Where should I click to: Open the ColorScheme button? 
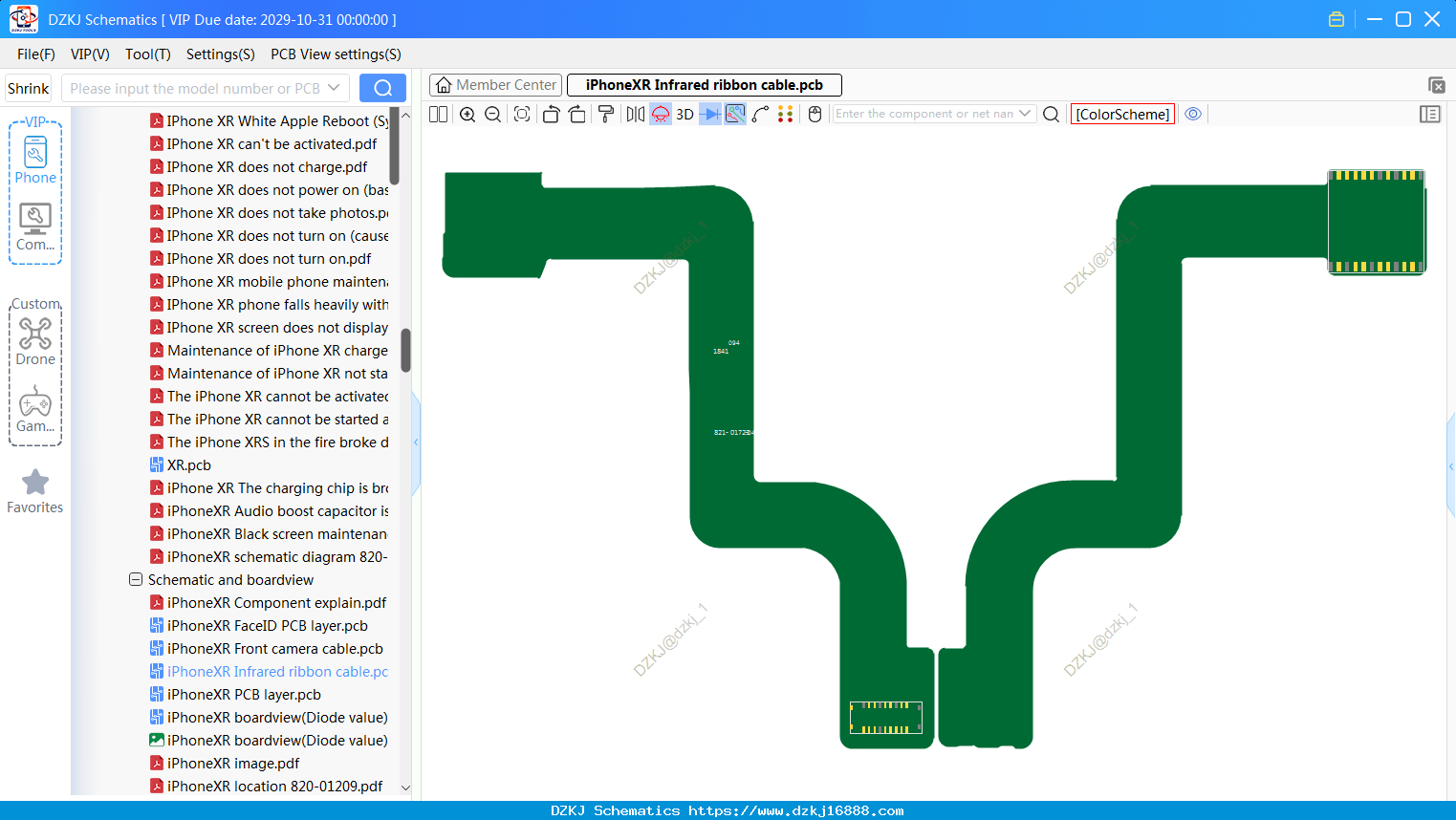[1122, 114]
